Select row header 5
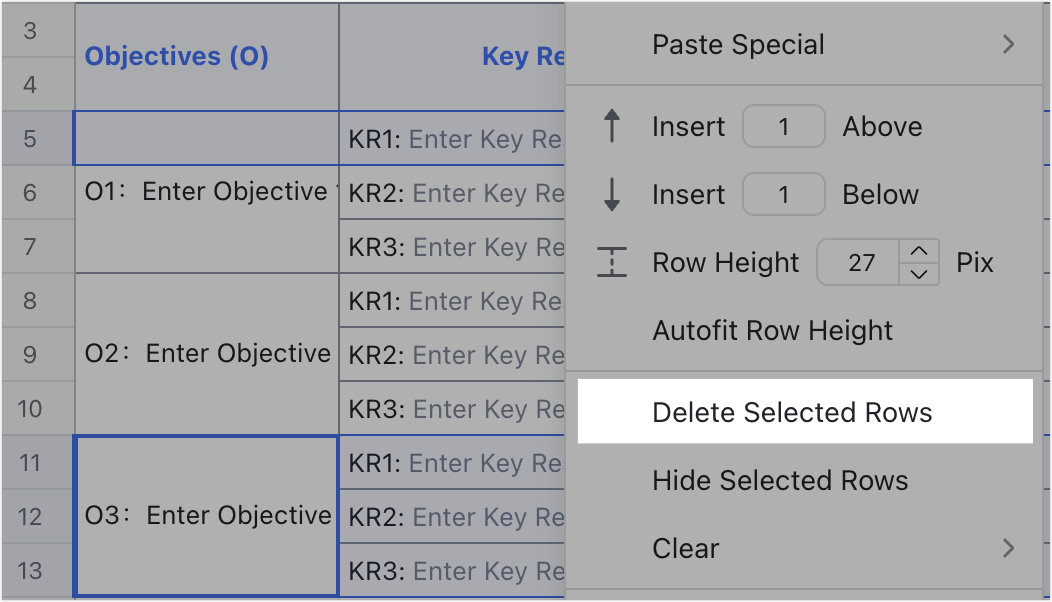 (x=30, y=138)
